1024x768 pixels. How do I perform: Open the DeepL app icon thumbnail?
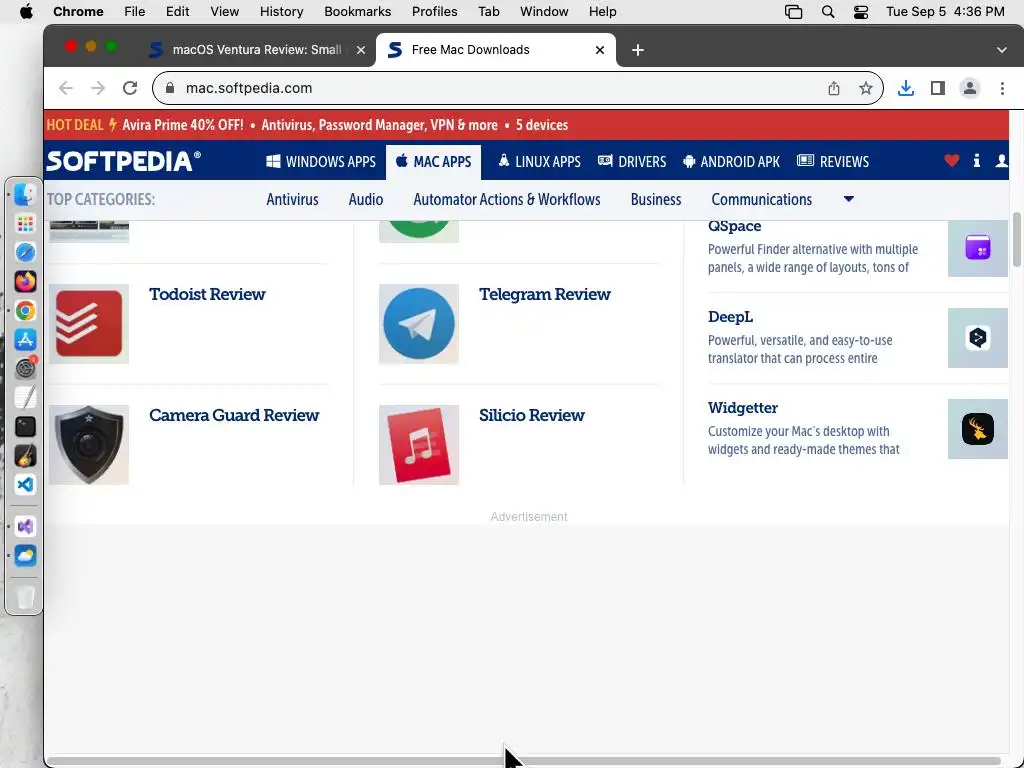pyautogui.click(x=978, y=338)
